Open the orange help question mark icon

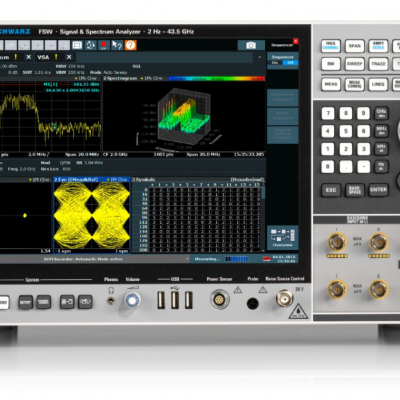point(131,45)
